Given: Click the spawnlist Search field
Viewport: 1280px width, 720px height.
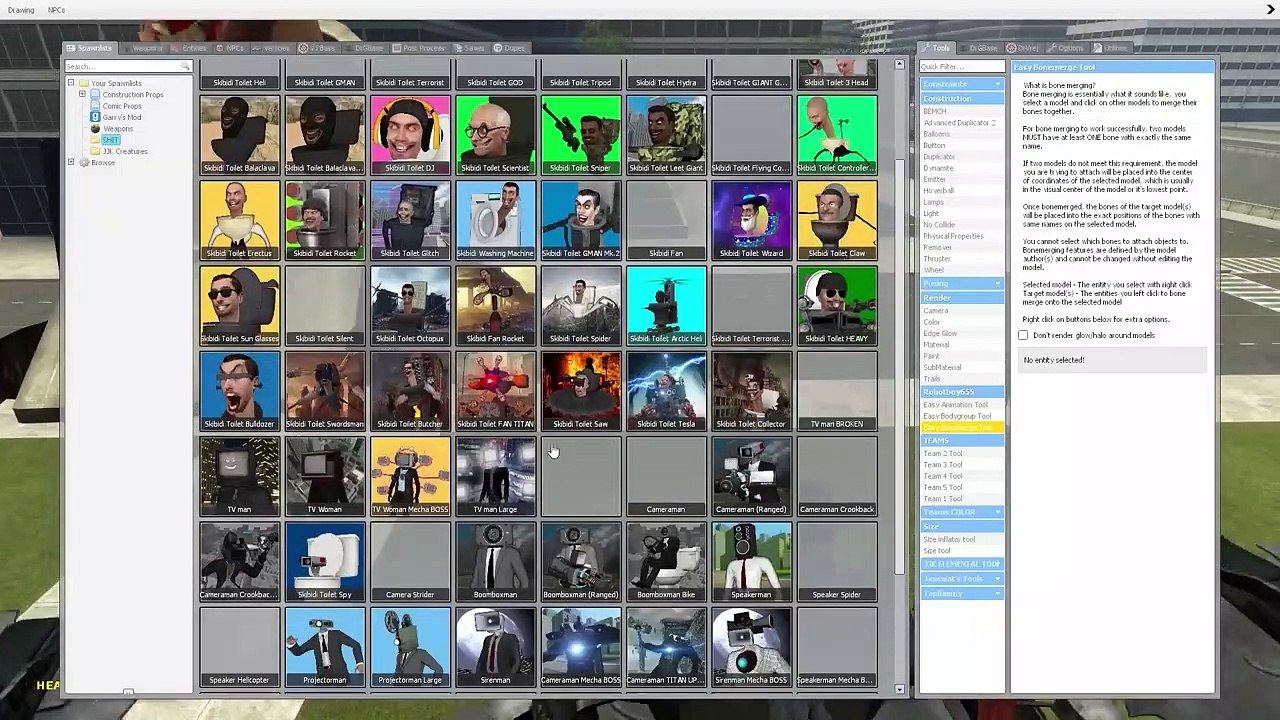Looking at the screenshot, I should pos(128,67).
